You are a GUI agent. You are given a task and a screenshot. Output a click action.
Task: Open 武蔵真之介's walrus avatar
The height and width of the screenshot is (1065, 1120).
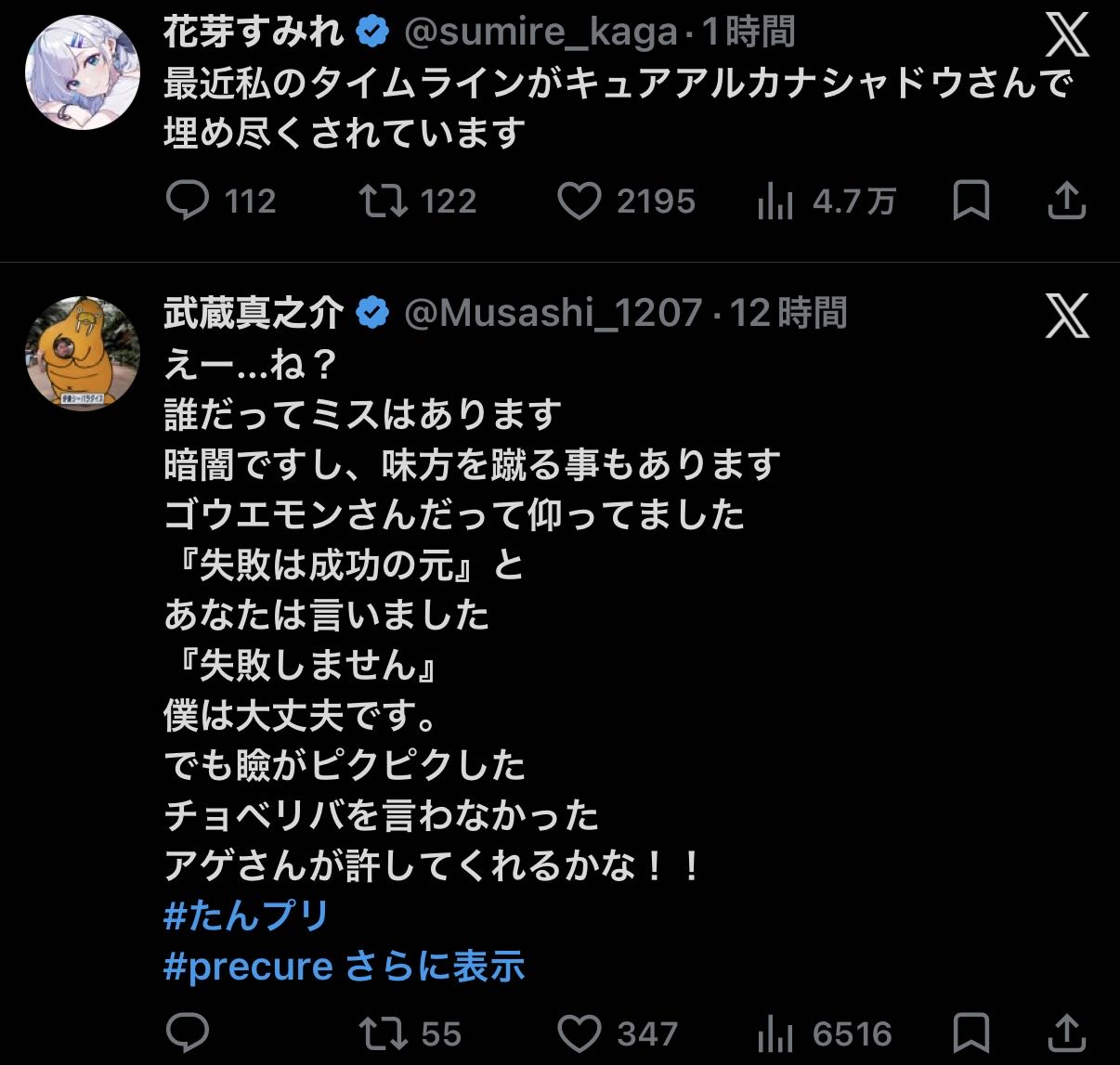click(x=83, y=353)
